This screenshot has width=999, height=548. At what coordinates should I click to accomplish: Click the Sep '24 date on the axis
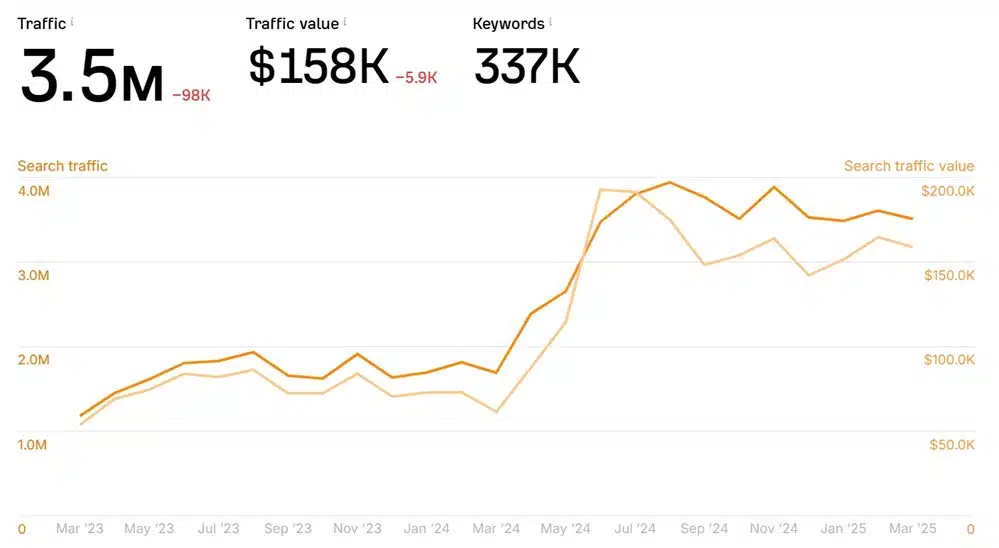coord(703,528)
